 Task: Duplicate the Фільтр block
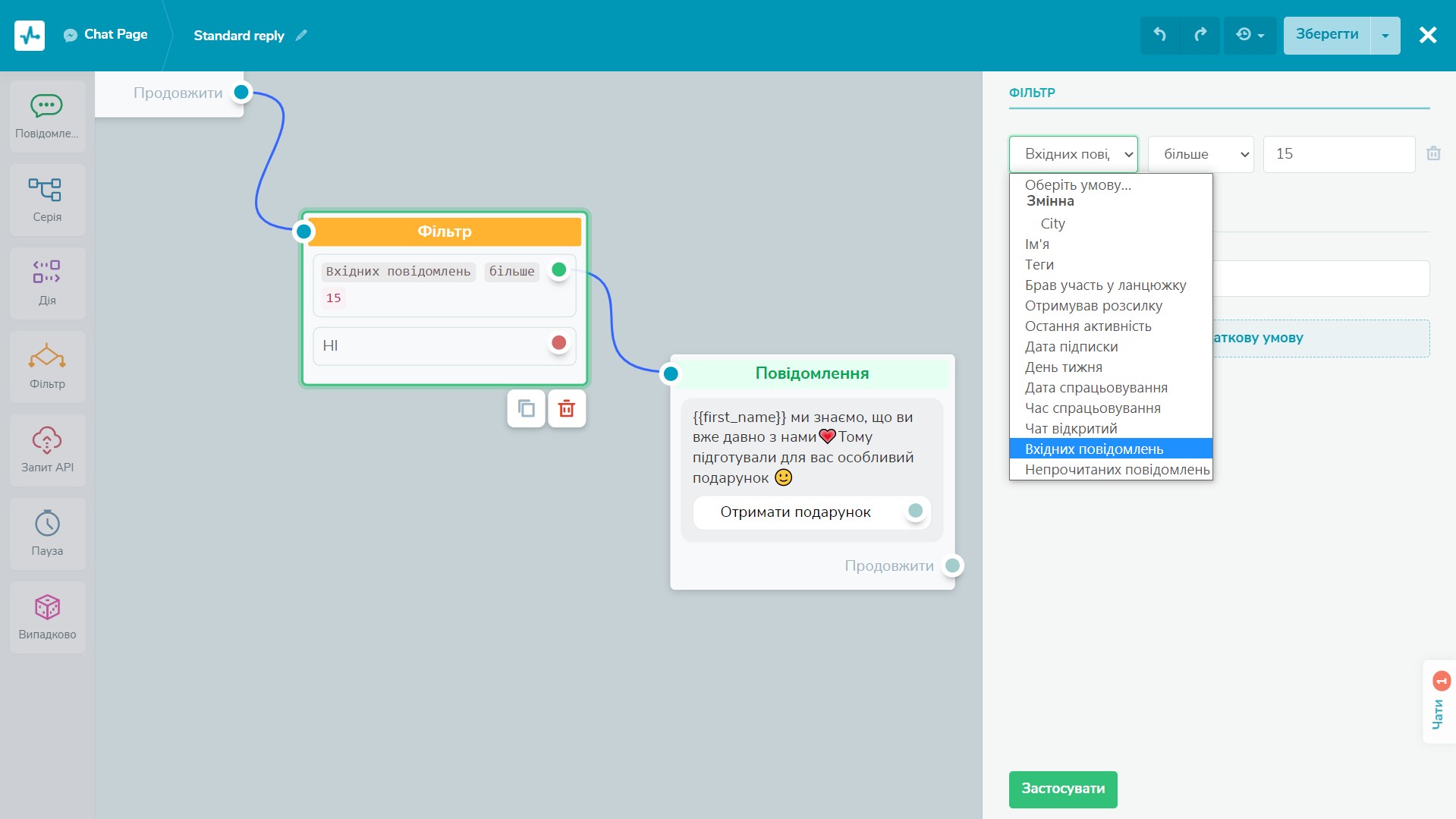[x=526, y=409]
